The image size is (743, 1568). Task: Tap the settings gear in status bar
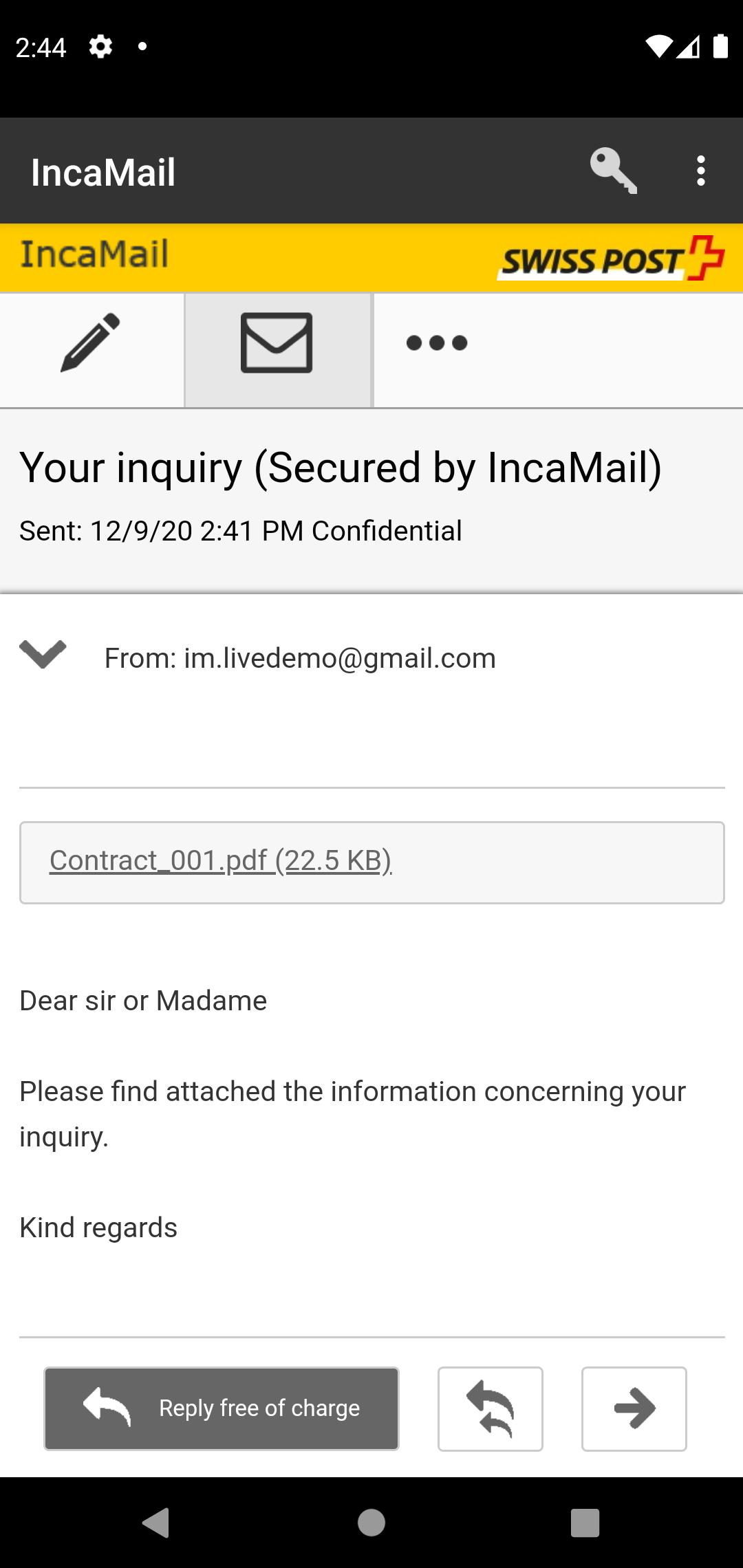100,47
